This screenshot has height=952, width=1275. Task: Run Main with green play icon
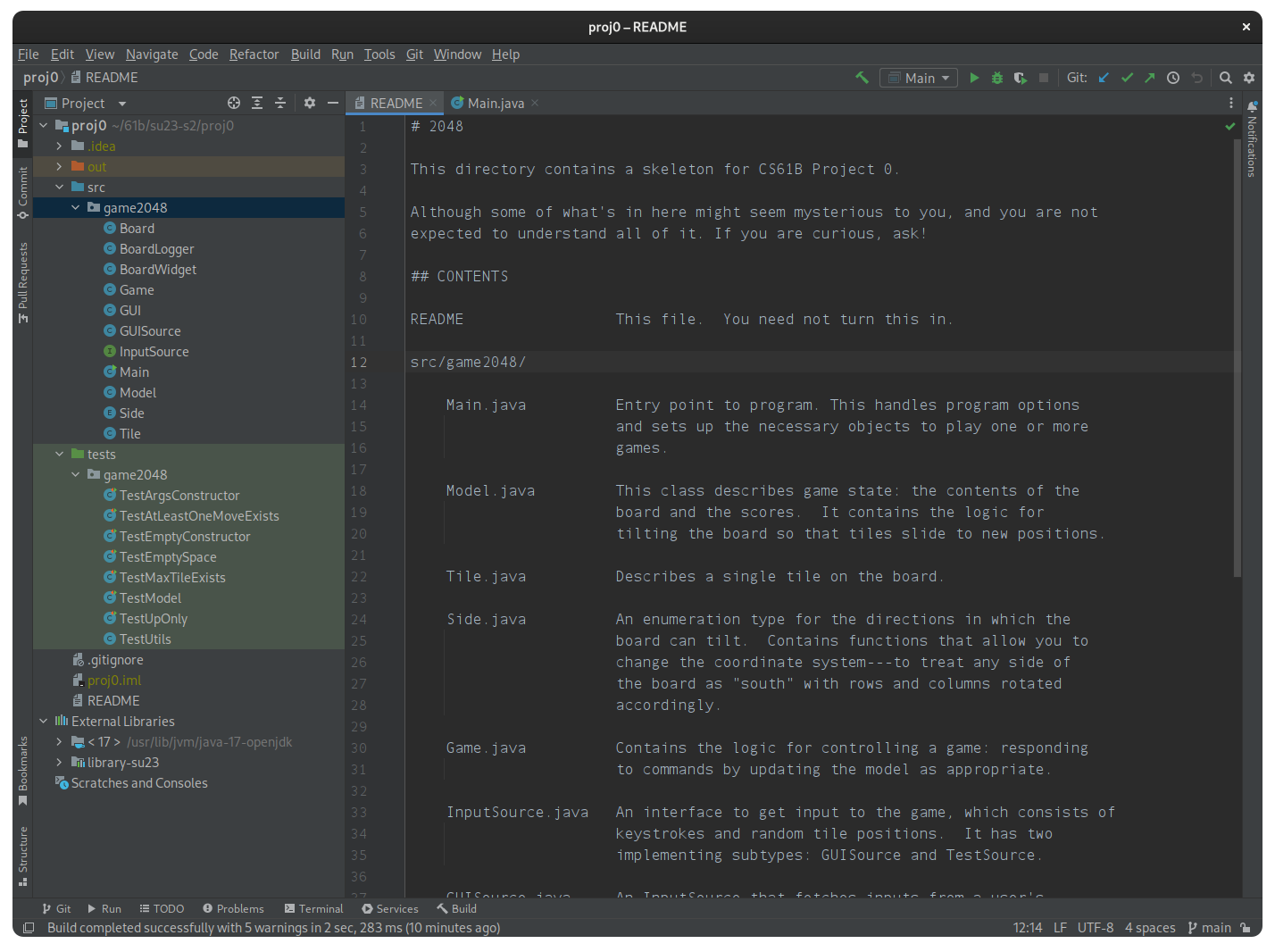click(x=974, y=78)
